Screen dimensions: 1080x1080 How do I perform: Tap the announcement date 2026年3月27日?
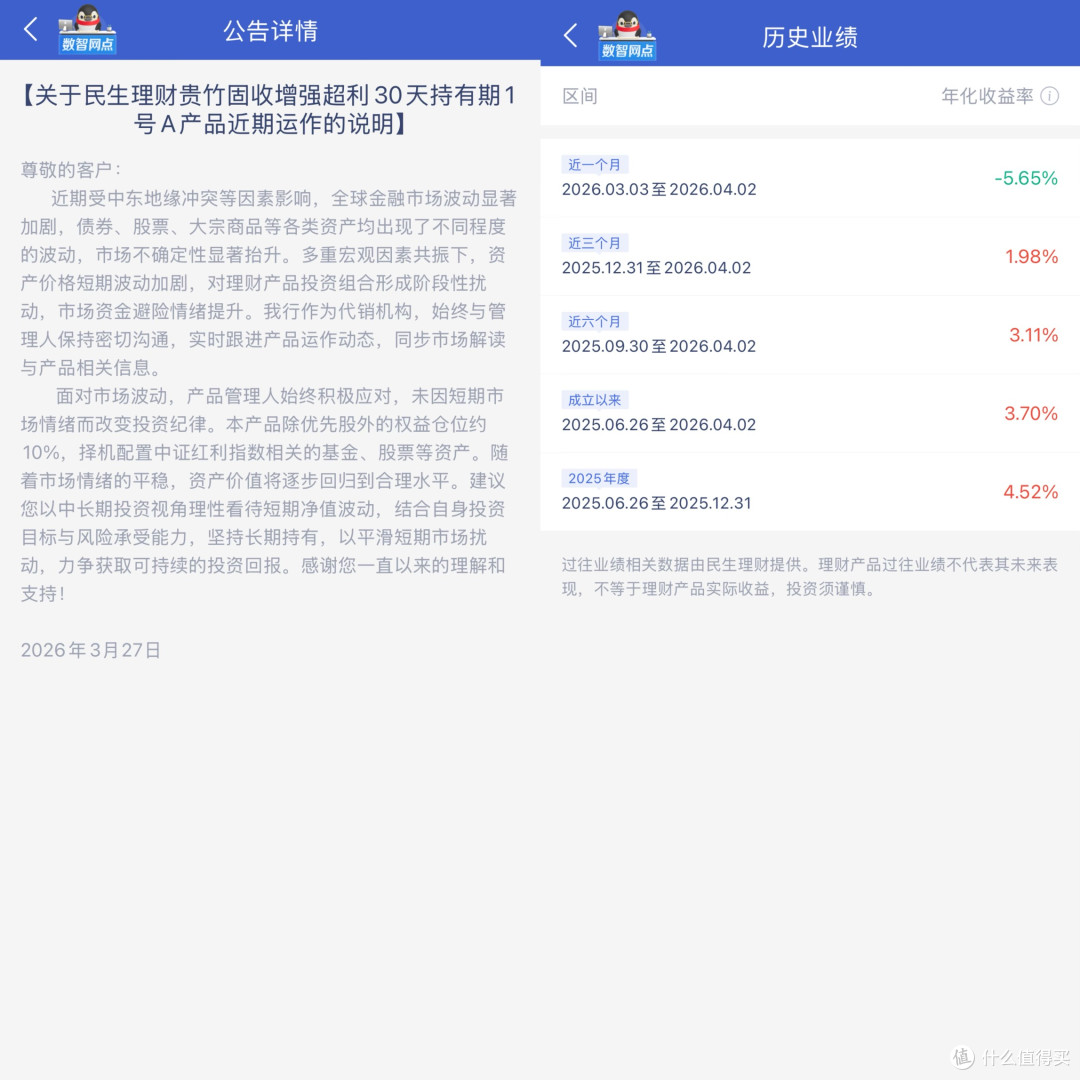coord(91,650)
